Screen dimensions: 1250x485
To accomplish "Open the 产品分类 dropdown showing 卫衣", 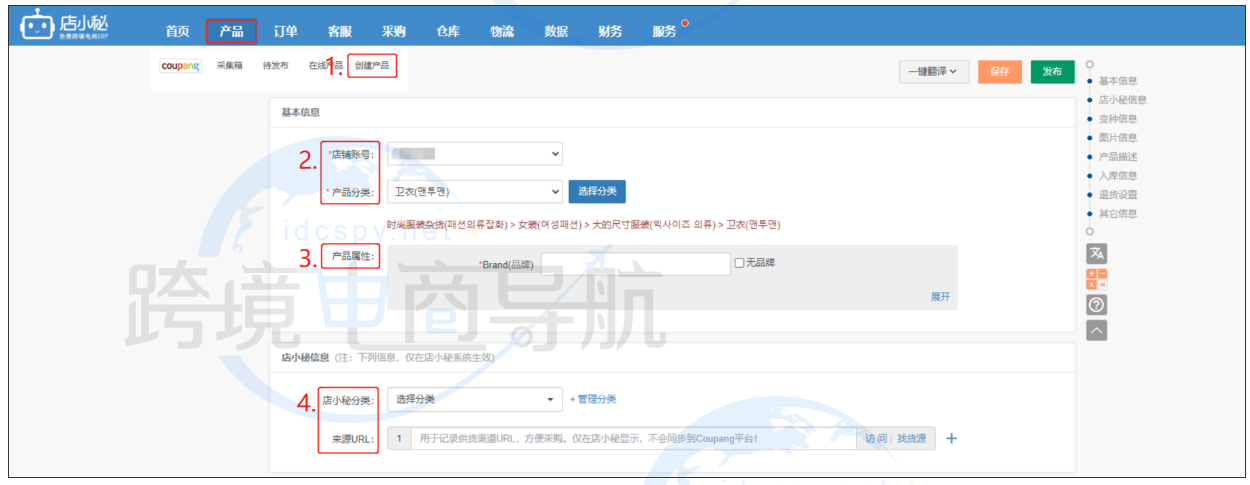I will pyautogui.click(x=474, y=191).
